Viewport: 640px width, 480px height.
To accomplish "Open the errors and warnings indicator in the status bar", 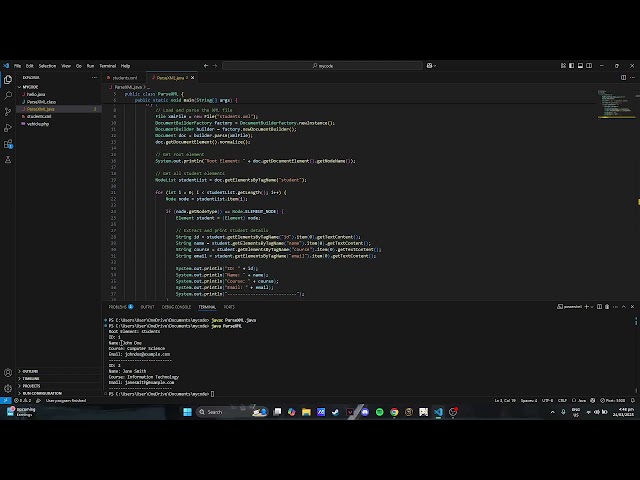I will coord(23,400).
